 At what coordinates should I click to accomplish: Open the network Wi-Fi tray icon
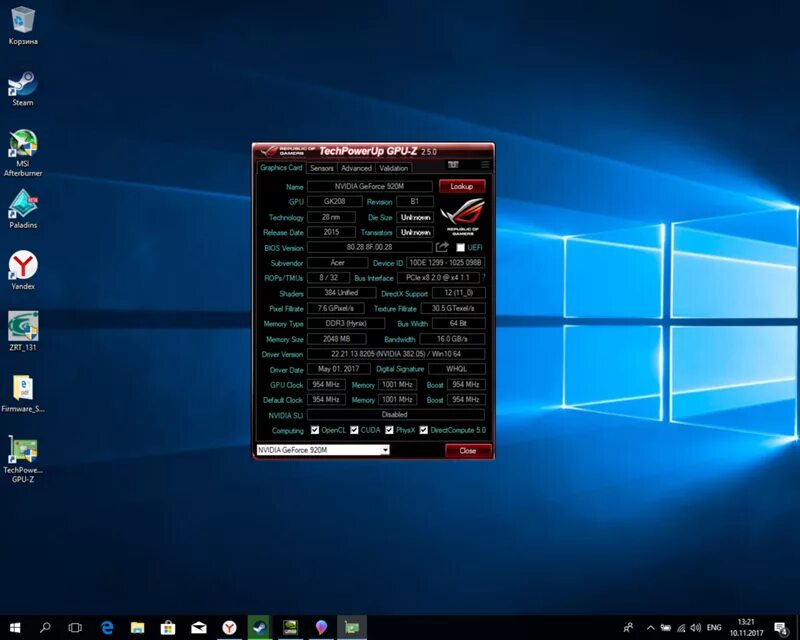(x=681, y=628)
